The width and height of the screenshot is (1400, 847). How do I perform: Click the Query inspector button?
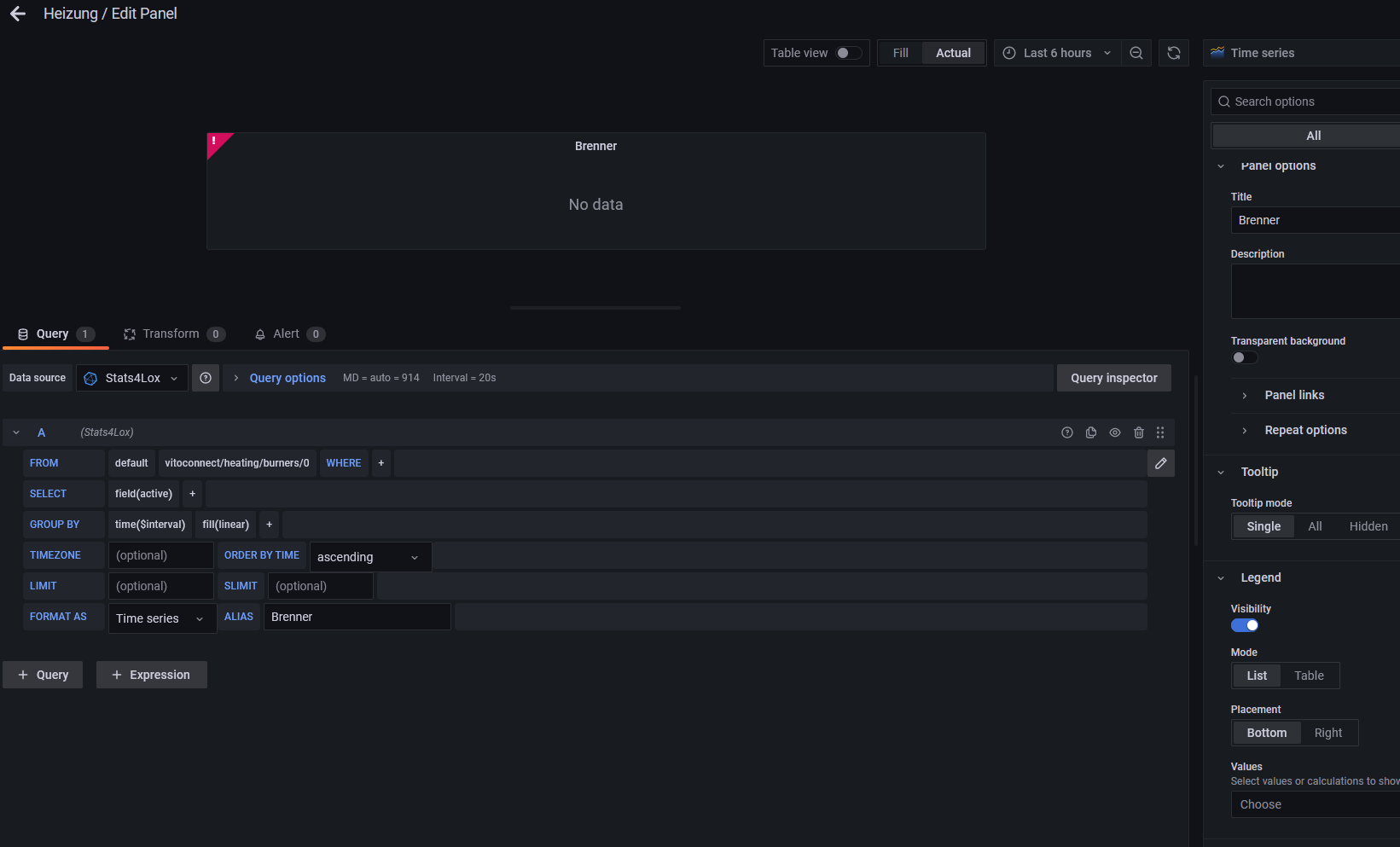1113,378
